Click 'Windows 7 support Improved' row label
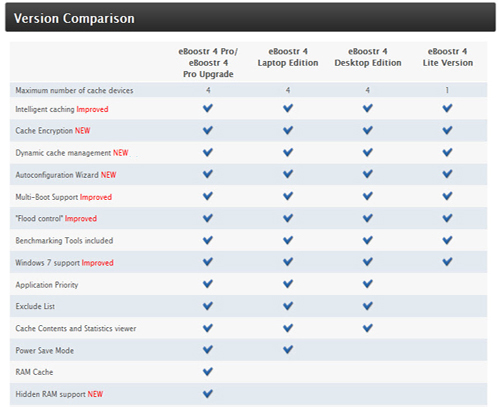500x407 pixels. click(64, 263)
